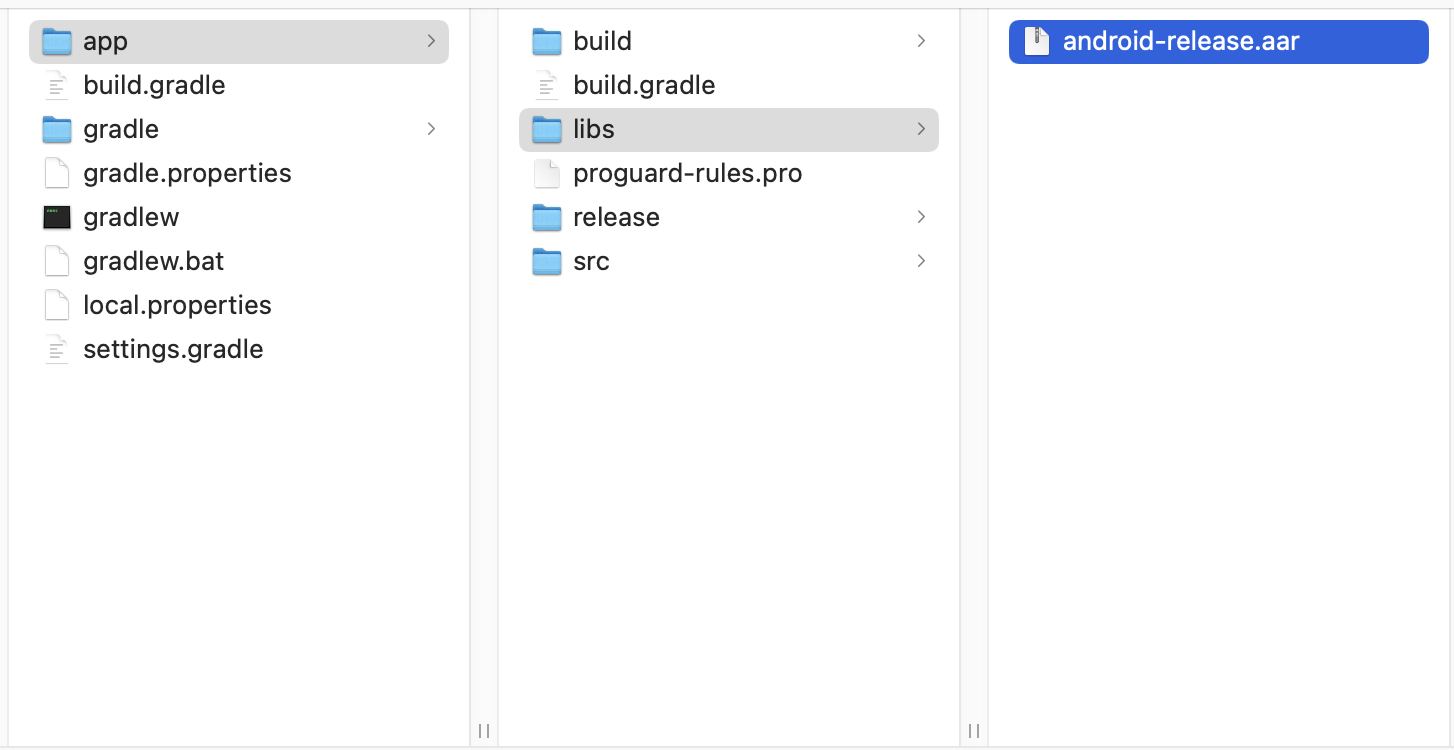Expand the build folder chevron

pyautogui.click(x=921, y=41)
